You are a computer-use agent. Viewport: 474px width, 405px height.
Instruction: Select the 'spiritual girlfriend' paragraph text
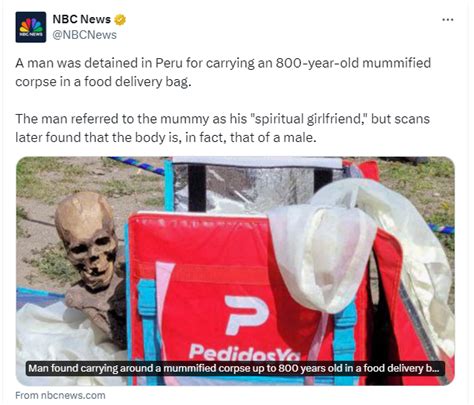223,128
